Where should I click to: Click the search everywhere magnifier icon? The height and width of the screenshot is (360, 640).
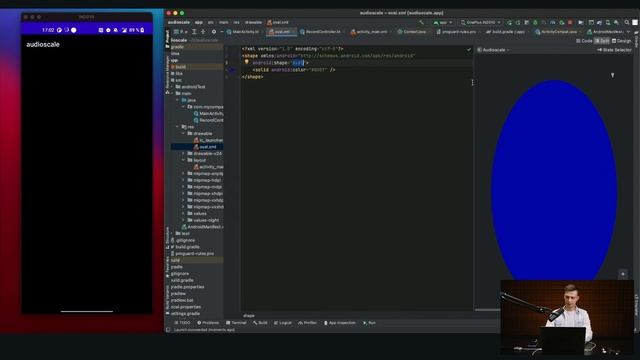click(627, 22)
